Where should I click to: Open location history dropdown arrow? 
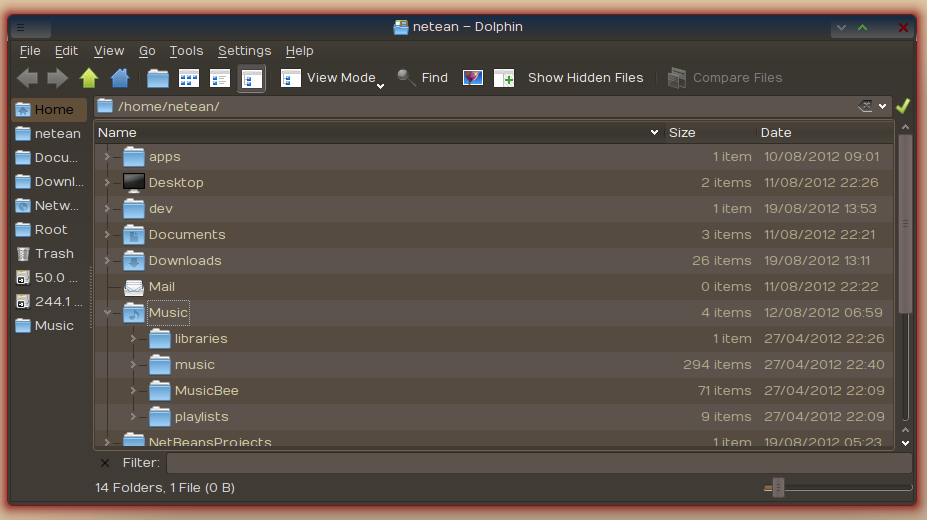point(883,106)
